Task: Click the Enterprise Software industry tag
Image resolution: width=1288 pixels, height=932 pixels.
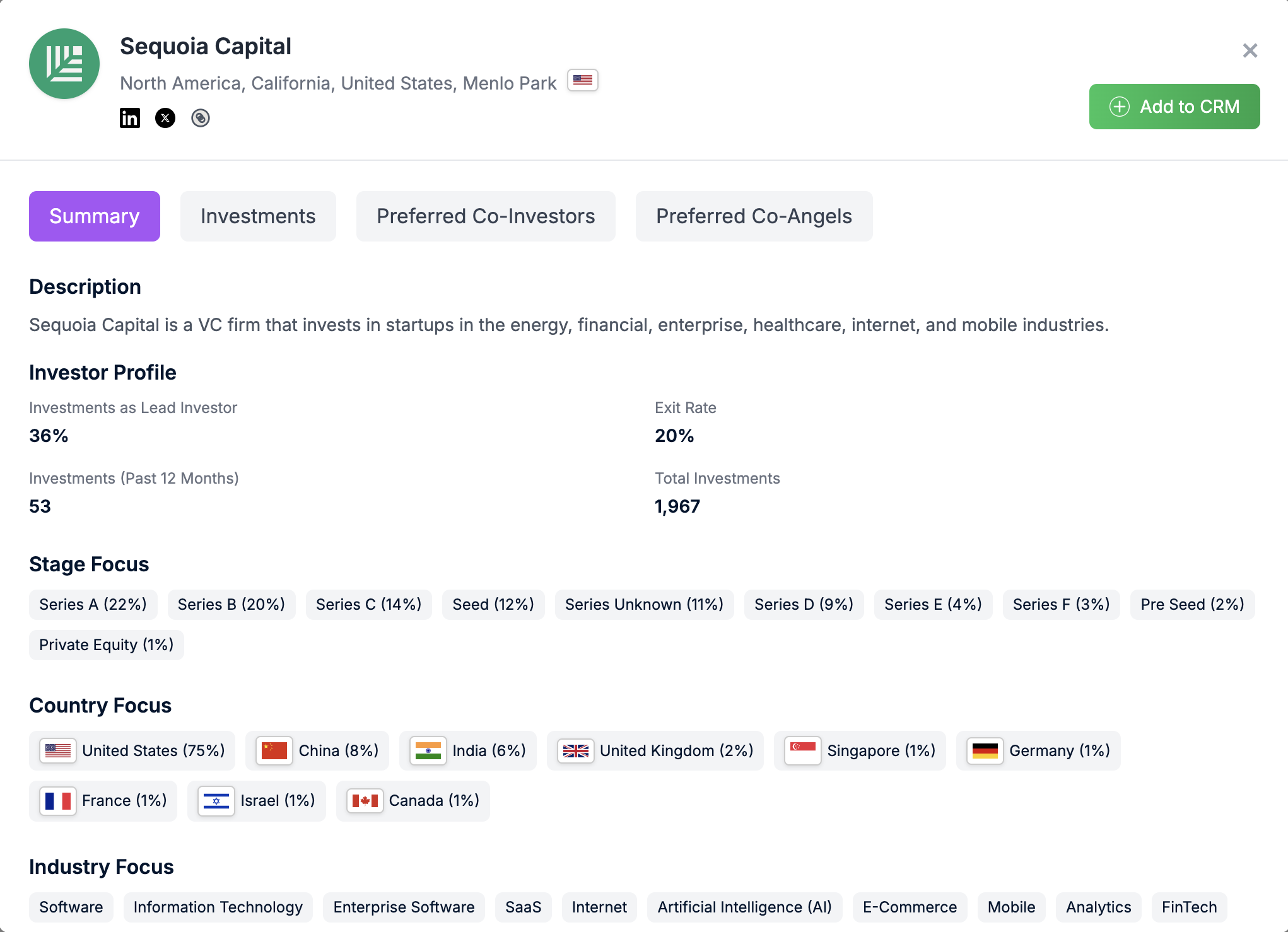Action: pos(404,907)
